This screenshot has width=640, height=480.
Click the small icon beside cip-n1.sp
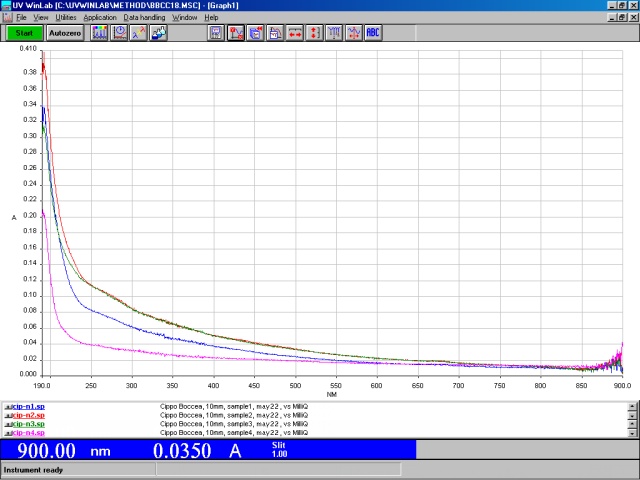click(x=8, y=407)
